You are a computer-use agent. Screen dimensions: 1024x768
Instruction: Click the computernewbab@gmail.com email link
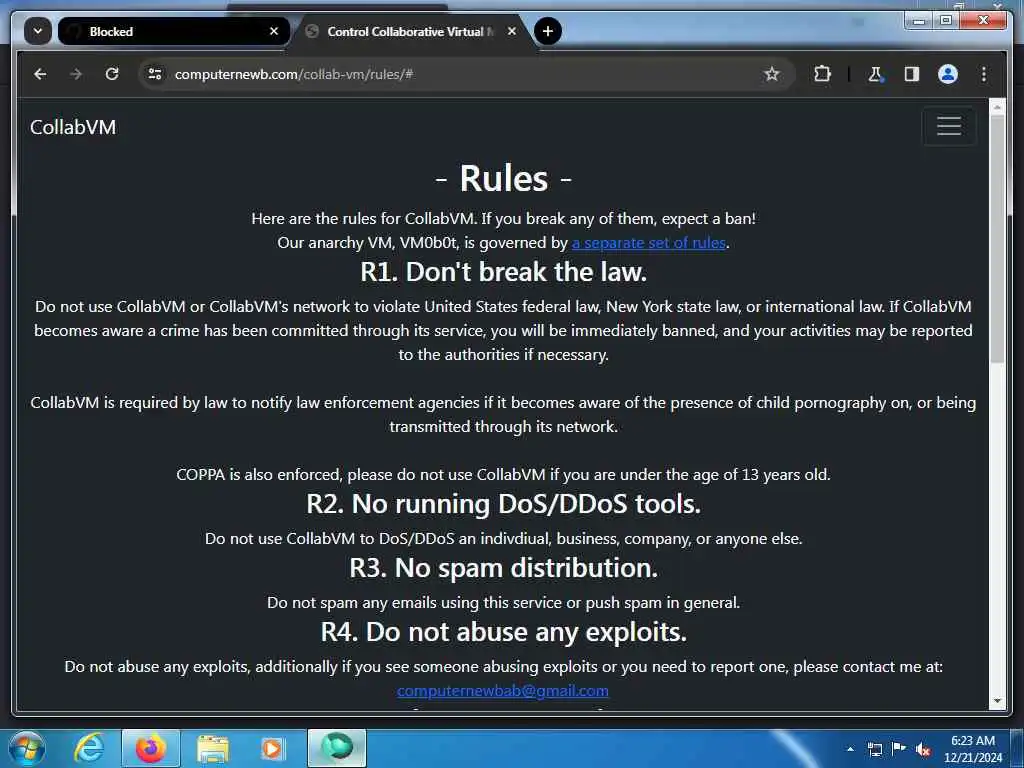pos(503,690)
